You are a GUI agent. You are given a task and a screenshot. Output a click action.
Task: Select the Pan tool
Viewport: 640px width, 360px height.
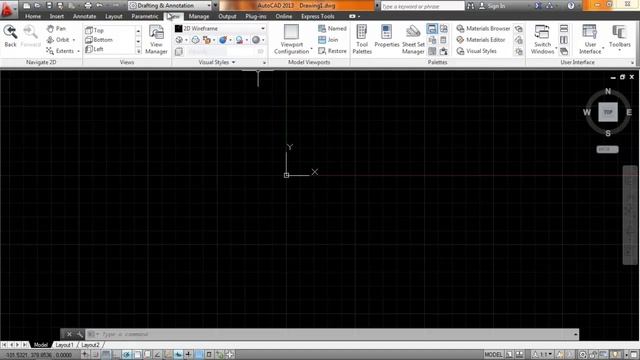click(56, 29)
